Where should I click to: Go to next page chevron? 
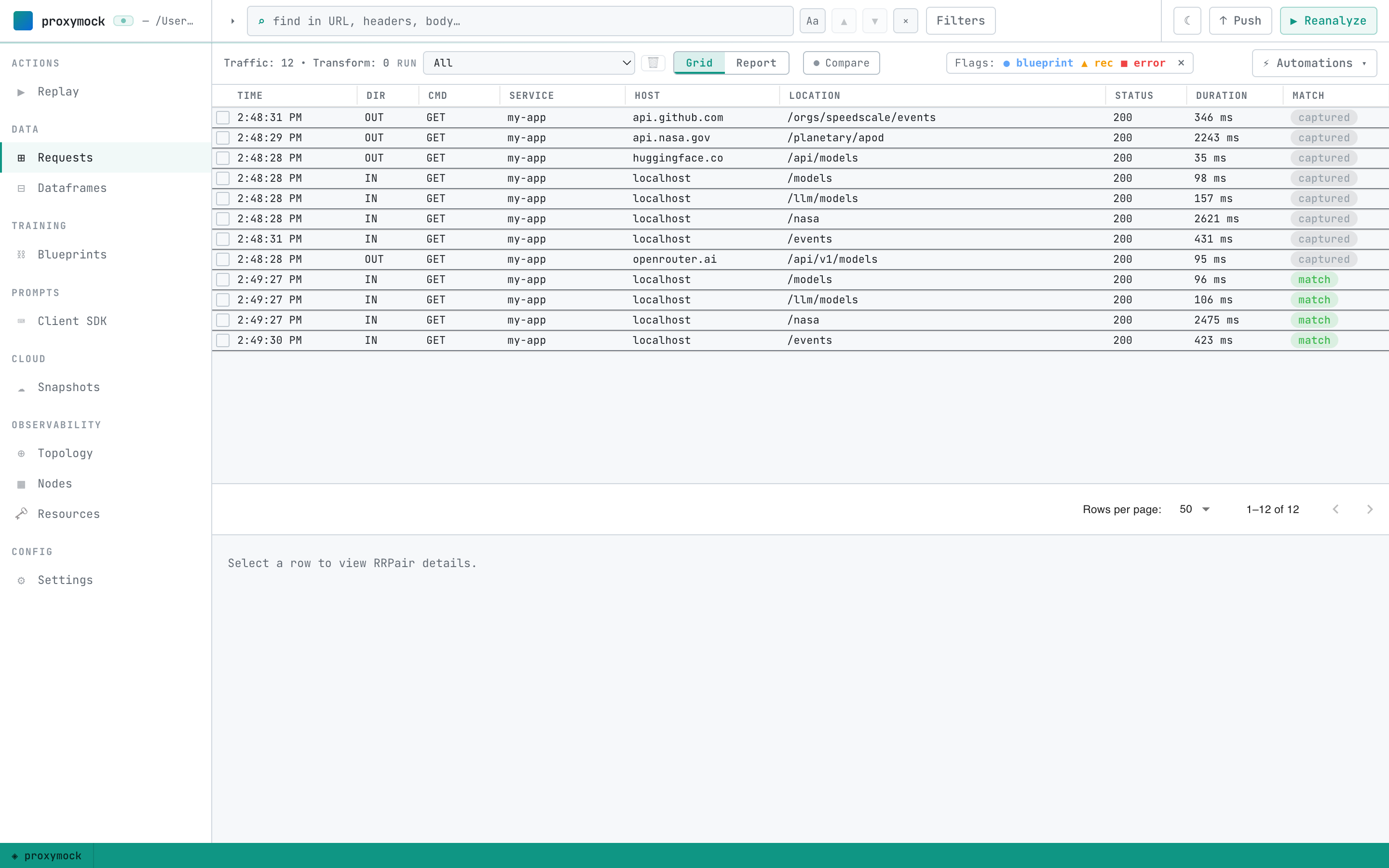(1370, 509)
